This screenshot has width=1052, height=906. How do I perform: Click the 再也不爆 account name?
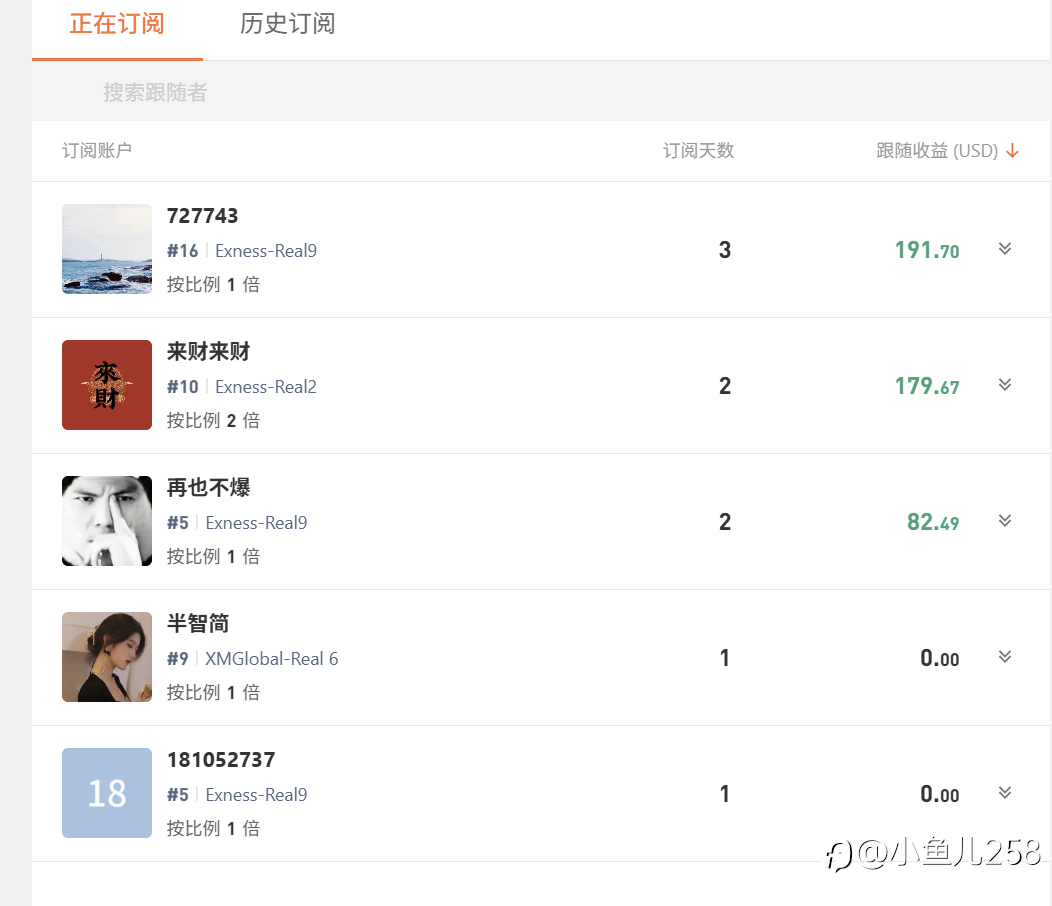coord(208,488)
